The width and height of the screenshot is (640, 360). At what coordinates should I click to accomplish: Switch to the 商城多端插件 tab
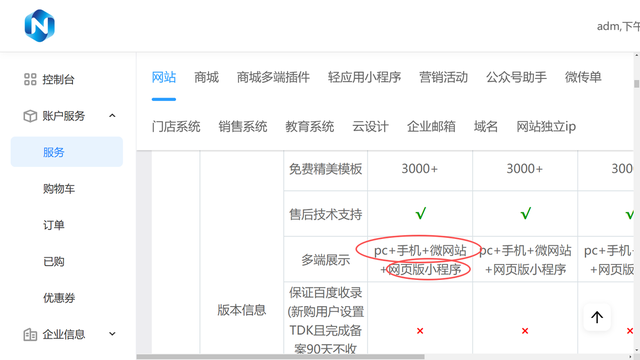coord(273,77)
